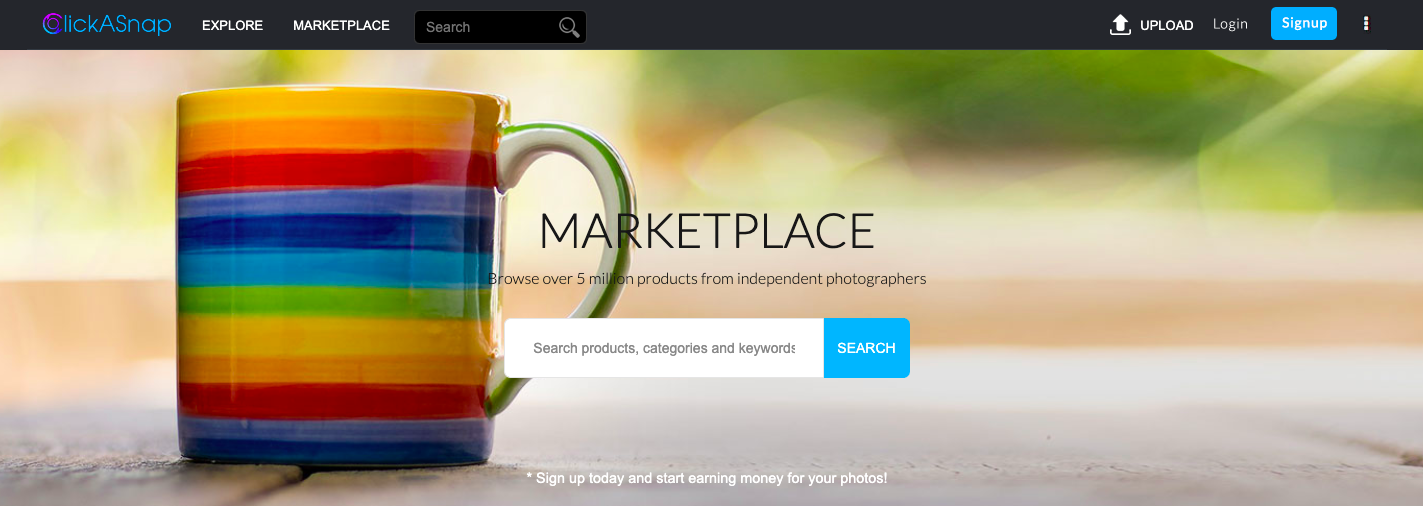Click the magnifying glass search icon
1423x518 pixels.
(x=569, y=27)
